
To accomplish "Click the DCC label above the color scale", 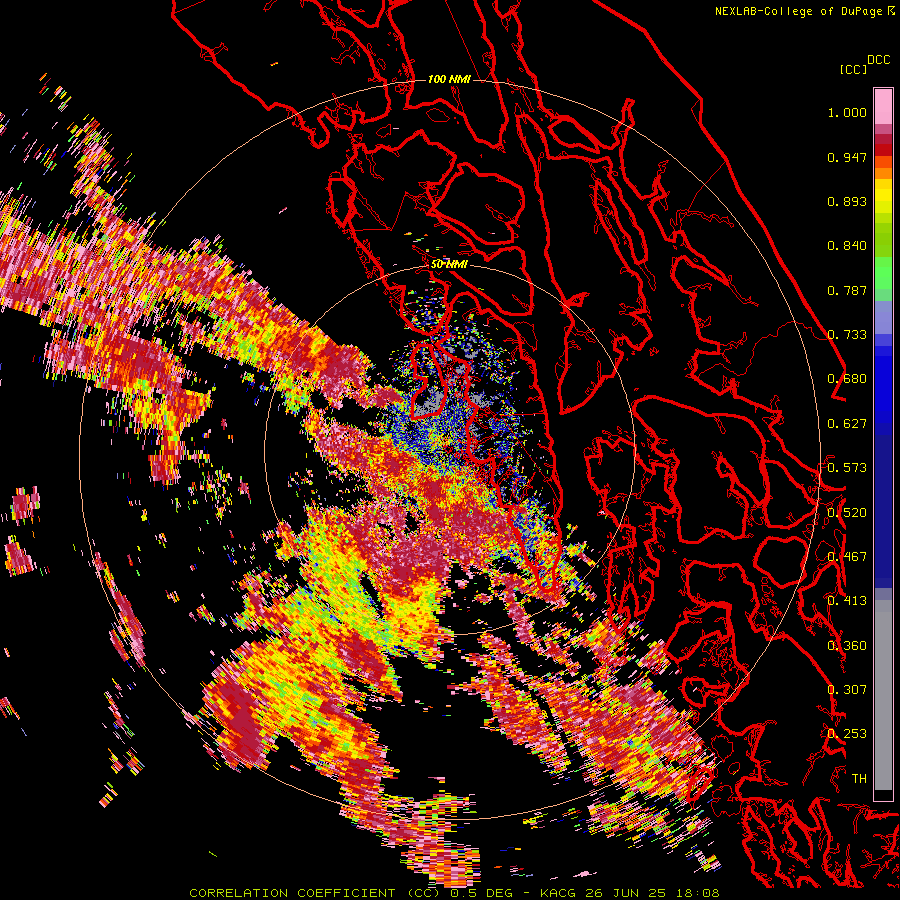I will [879, 60].
